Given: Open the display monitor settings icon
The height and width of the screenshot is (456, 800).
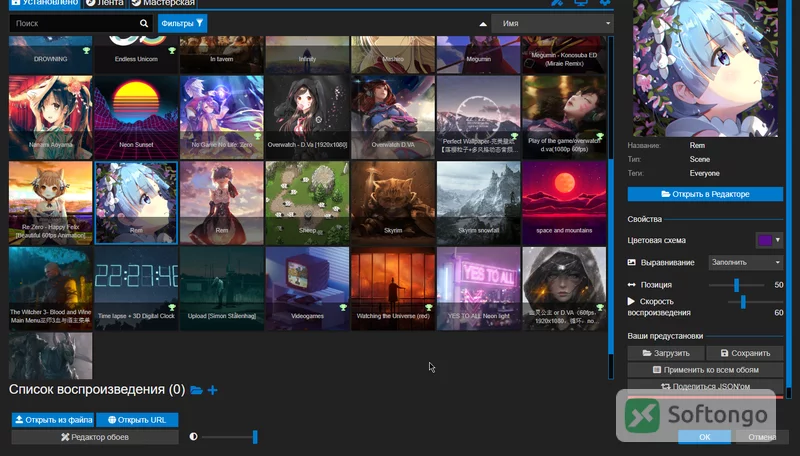Looking at the screenshot, I should tap(581, 3).
